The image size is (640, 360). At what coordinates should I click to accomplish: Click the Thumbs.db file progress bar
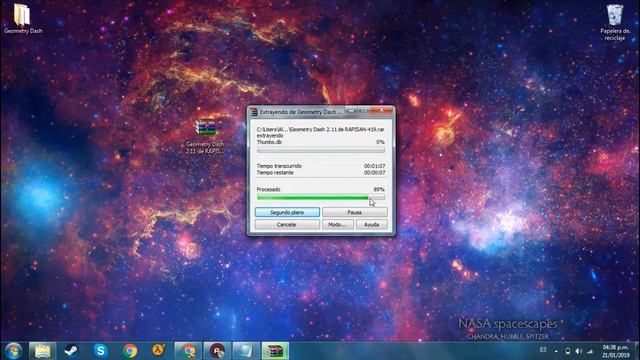pos(321,151)
